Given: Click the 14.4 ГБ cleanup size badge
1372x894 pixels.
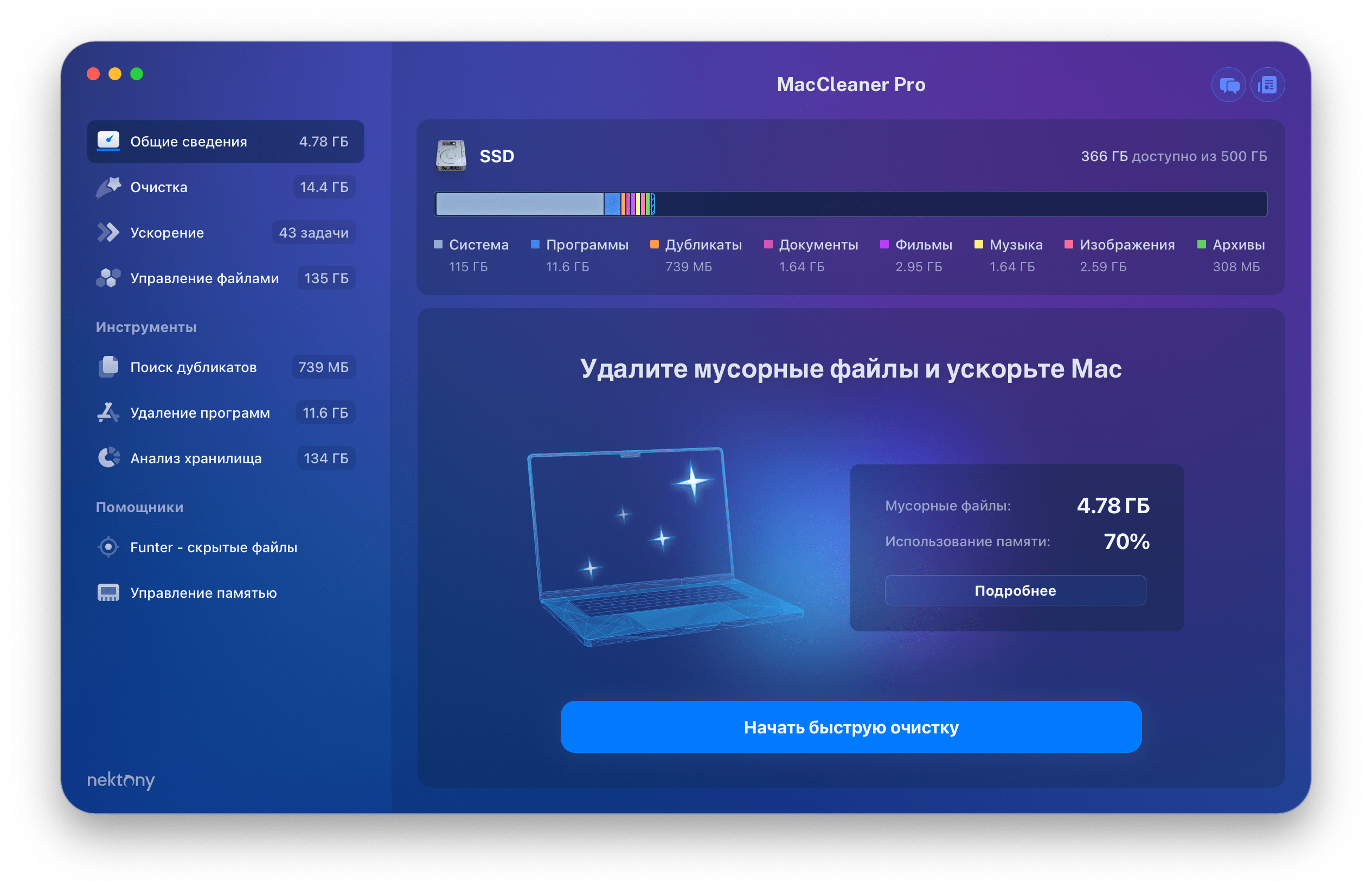Looking at the screenshot, I should [x=324, y=187].
